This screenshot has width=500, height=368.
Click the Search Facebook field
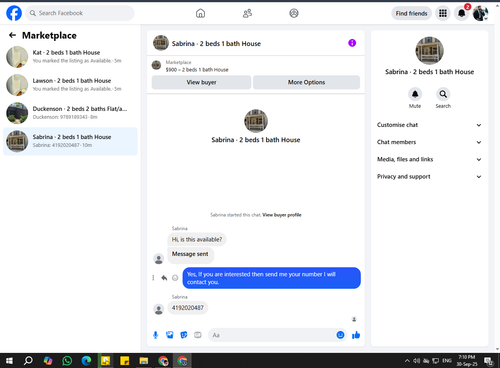(80, 13)
